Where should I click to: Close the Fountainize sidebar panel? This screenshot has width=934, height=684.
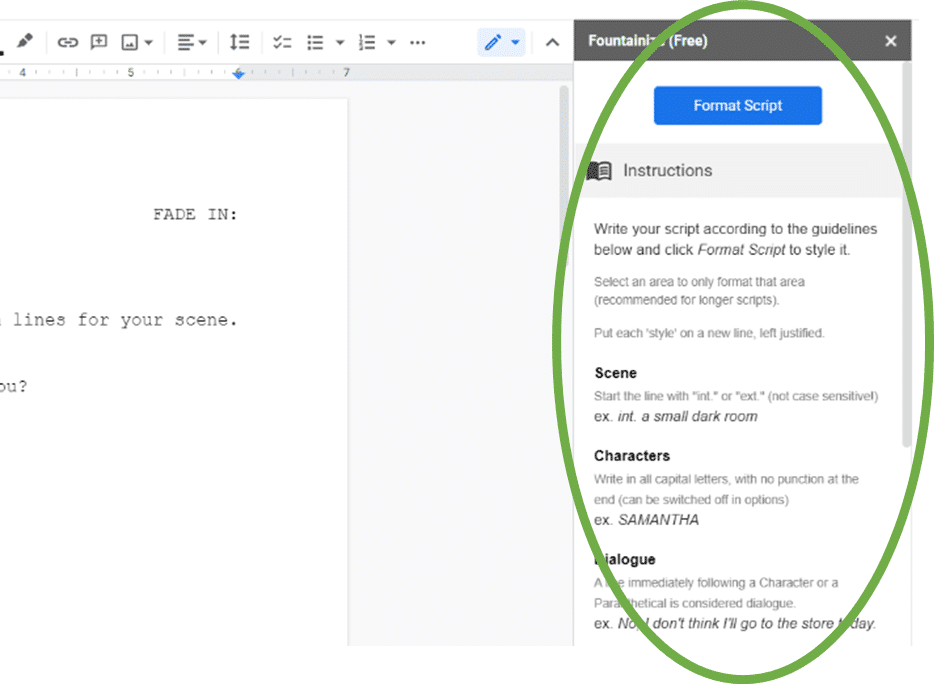tap(891, 41)
